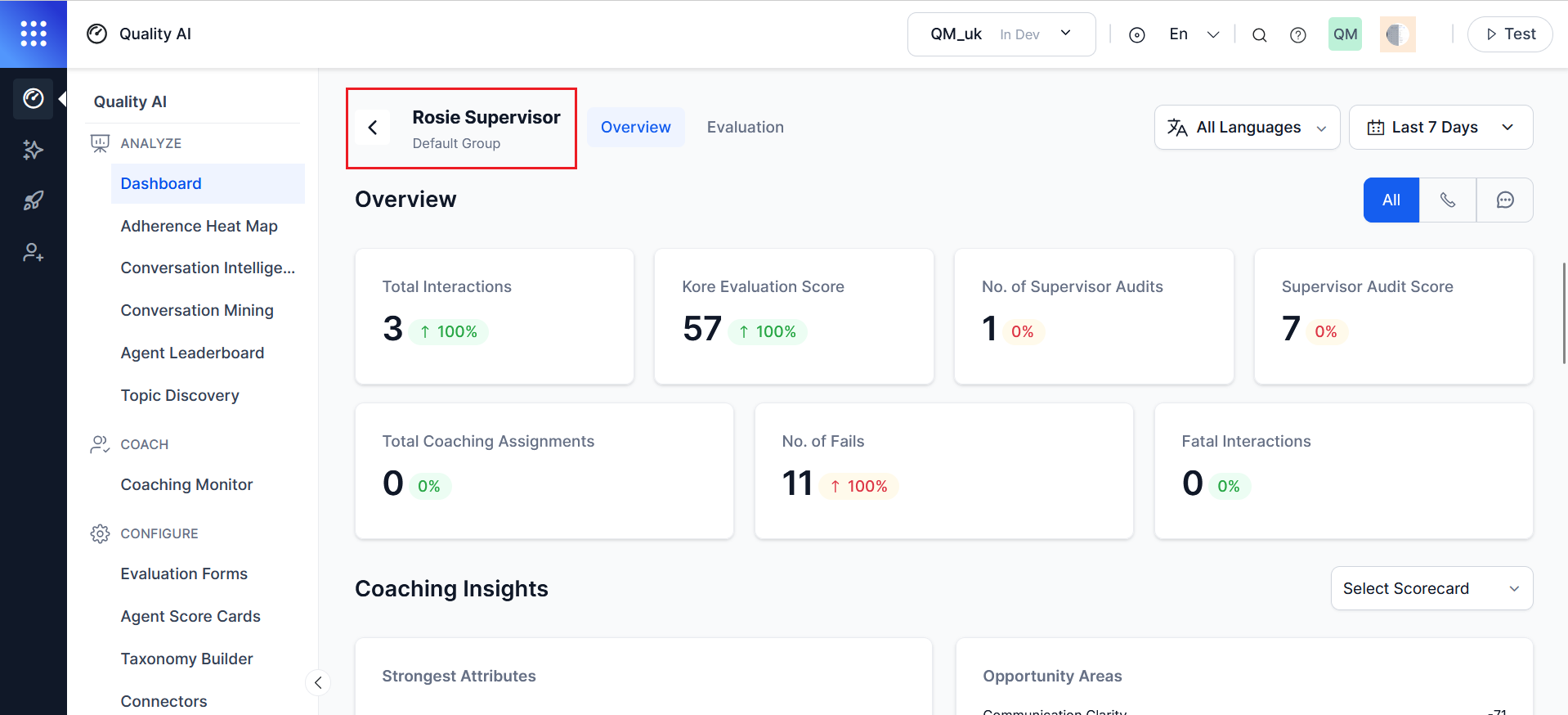Open the Select Scorecard dropdown
Image resolution: width=1568 pixels, height=715 pixels.
(1431, 588)
